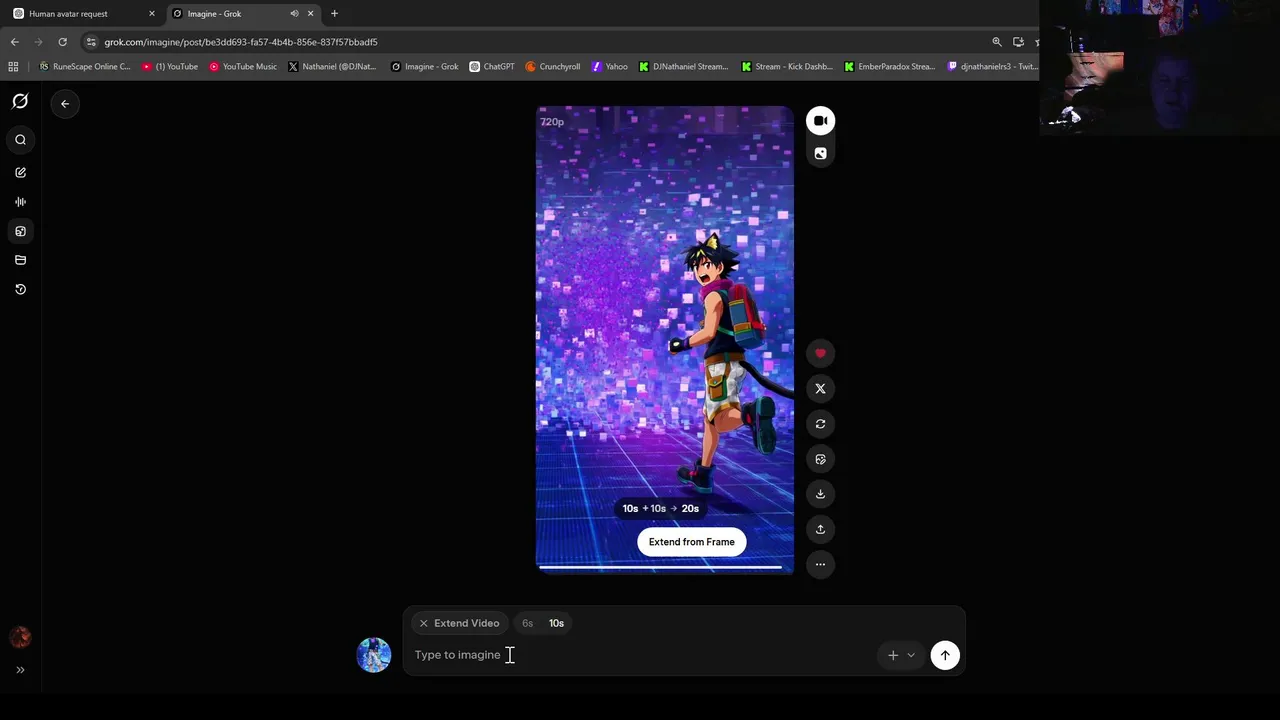This screenshot has height=720, width=1280.
Task: Open the Nathaniel X profile bookmark
Action: 333,67
